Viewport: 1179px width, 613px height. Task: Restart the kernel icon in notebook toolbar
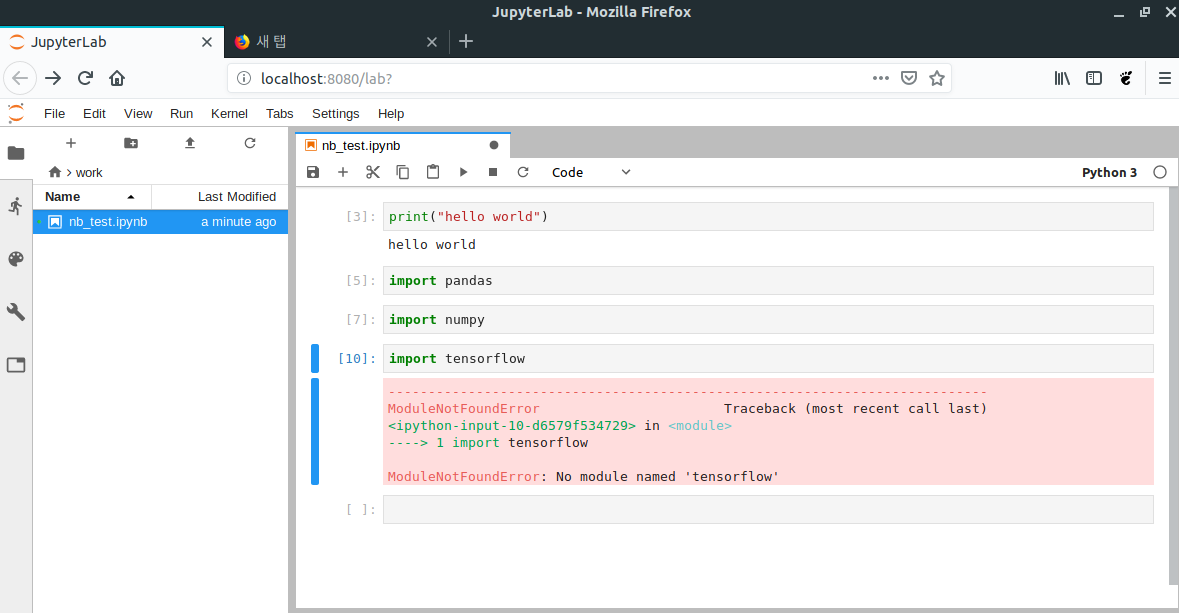coord(523,172)
